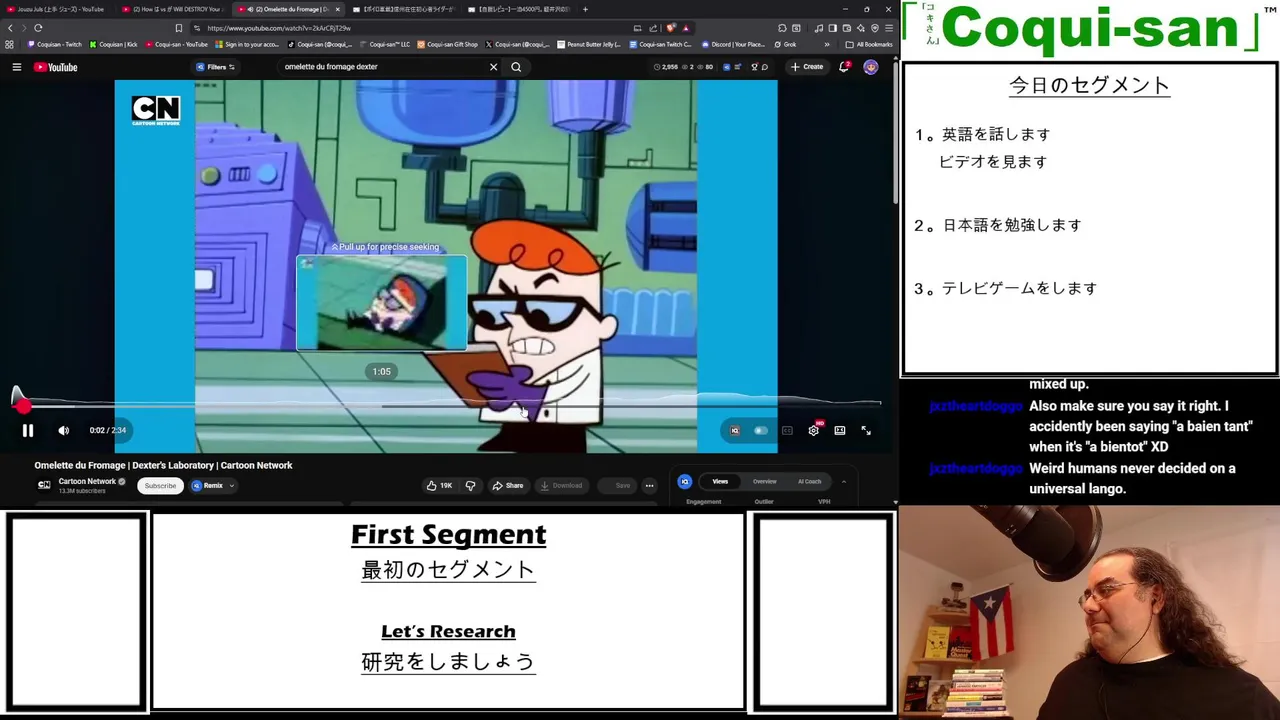The height and width of the screenshot is (720, 1280).
Task: Expand the bookmarks overflow chevron
Action: point(826,44)
